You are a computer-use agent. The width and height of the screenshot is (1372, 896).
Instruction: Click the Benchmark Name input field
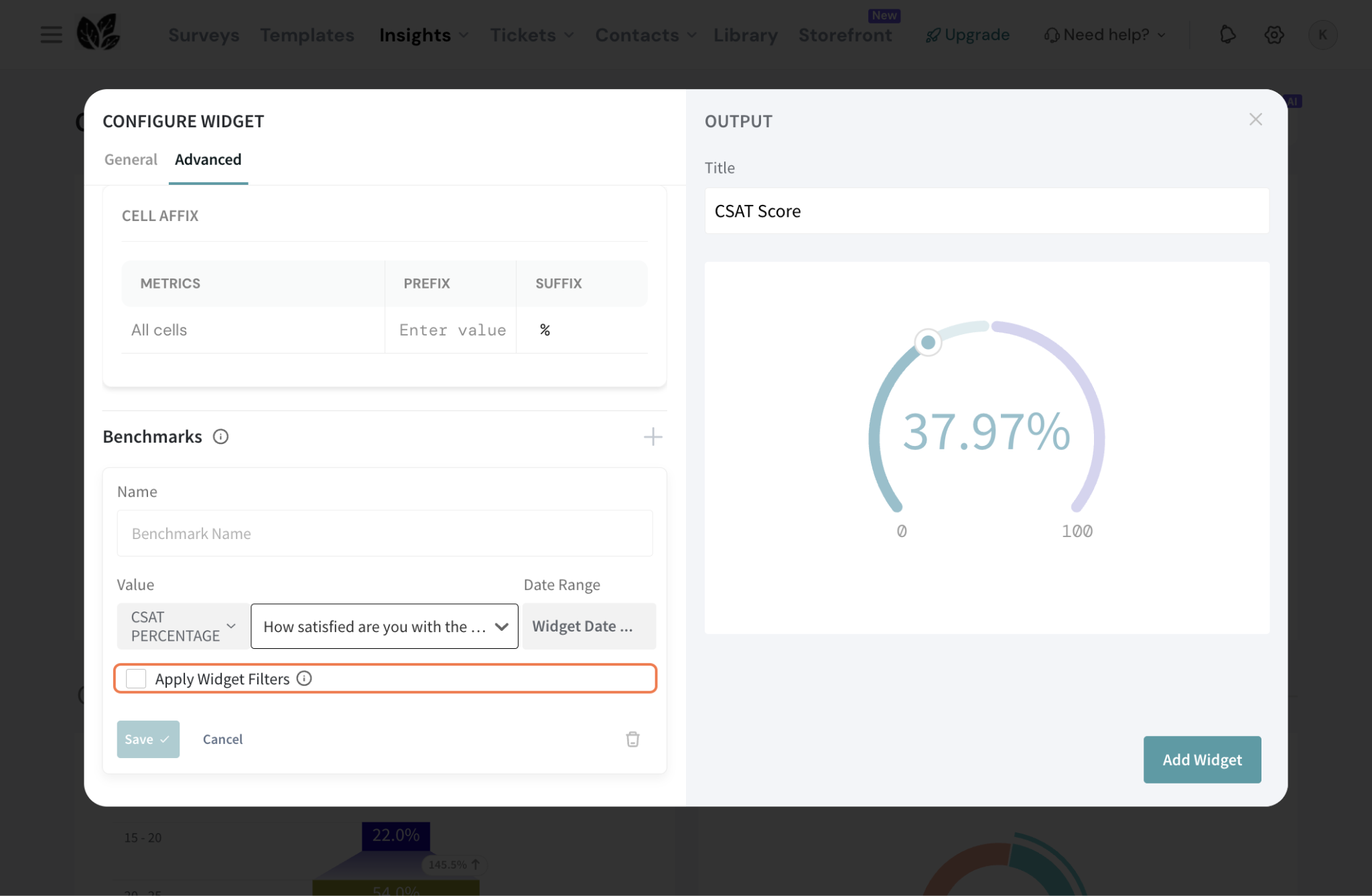385,533
